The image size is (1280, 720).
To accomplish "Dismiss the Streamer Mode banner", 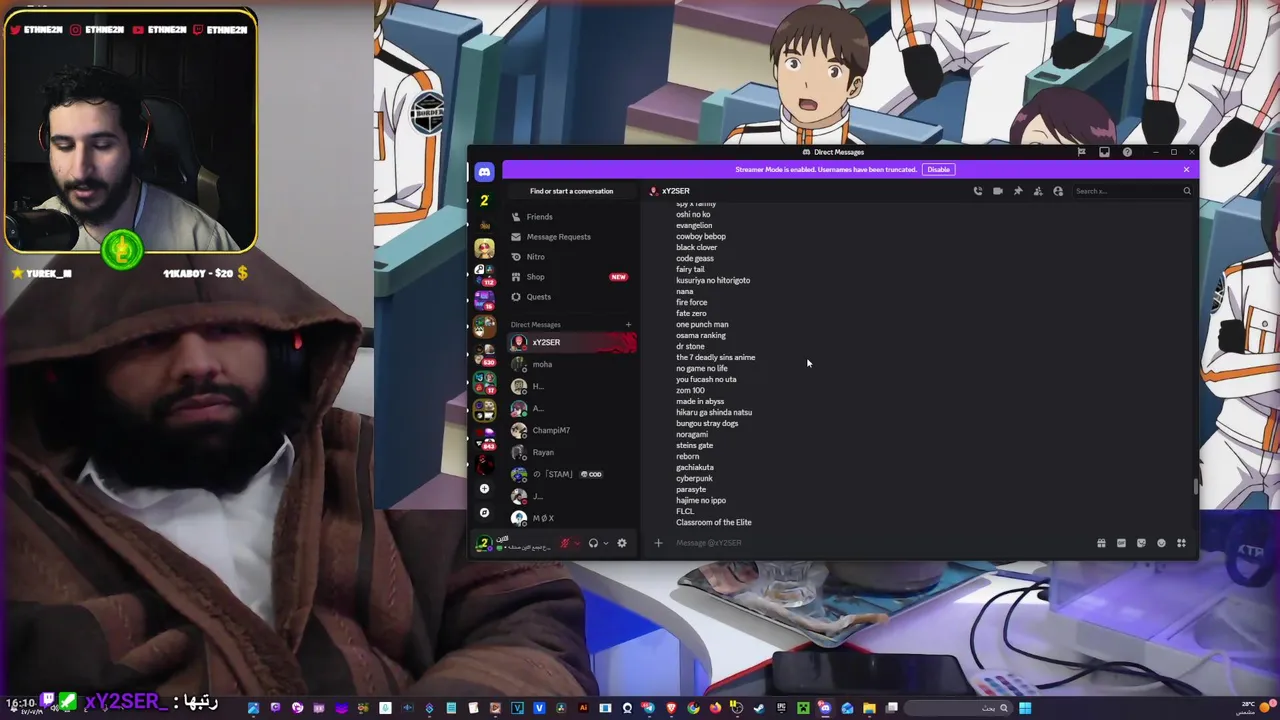I will [1186, 169].
